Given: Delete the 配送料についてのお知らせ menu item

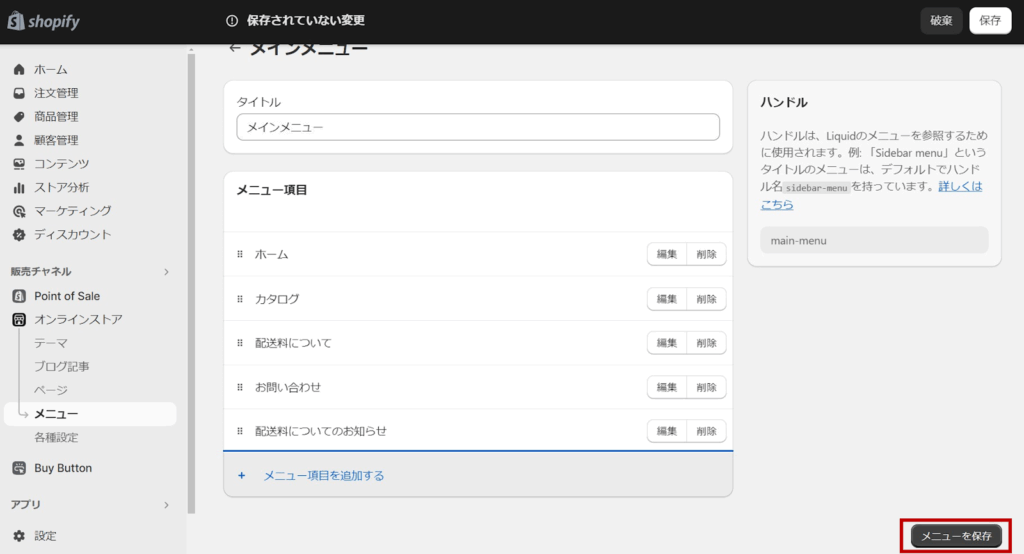Looking at the screenshot, I should (707, 431).
